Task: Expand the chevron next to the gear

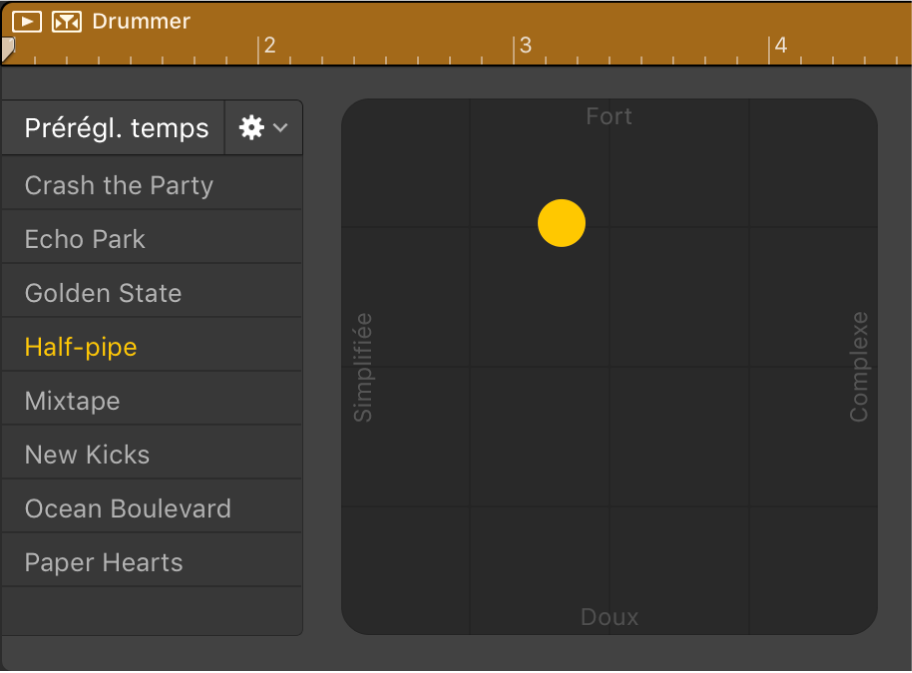Action: pos(281,128)
